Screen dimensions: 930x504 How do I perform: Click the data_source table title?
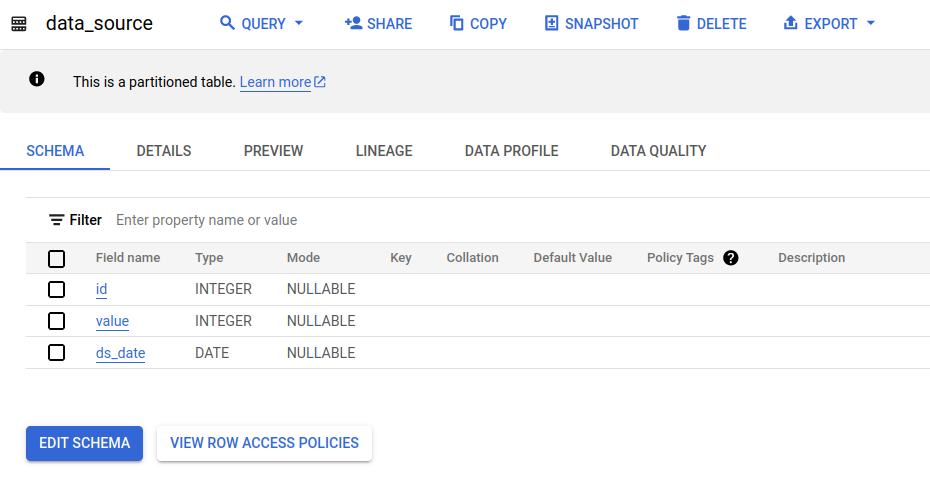(x=99, y=23)
